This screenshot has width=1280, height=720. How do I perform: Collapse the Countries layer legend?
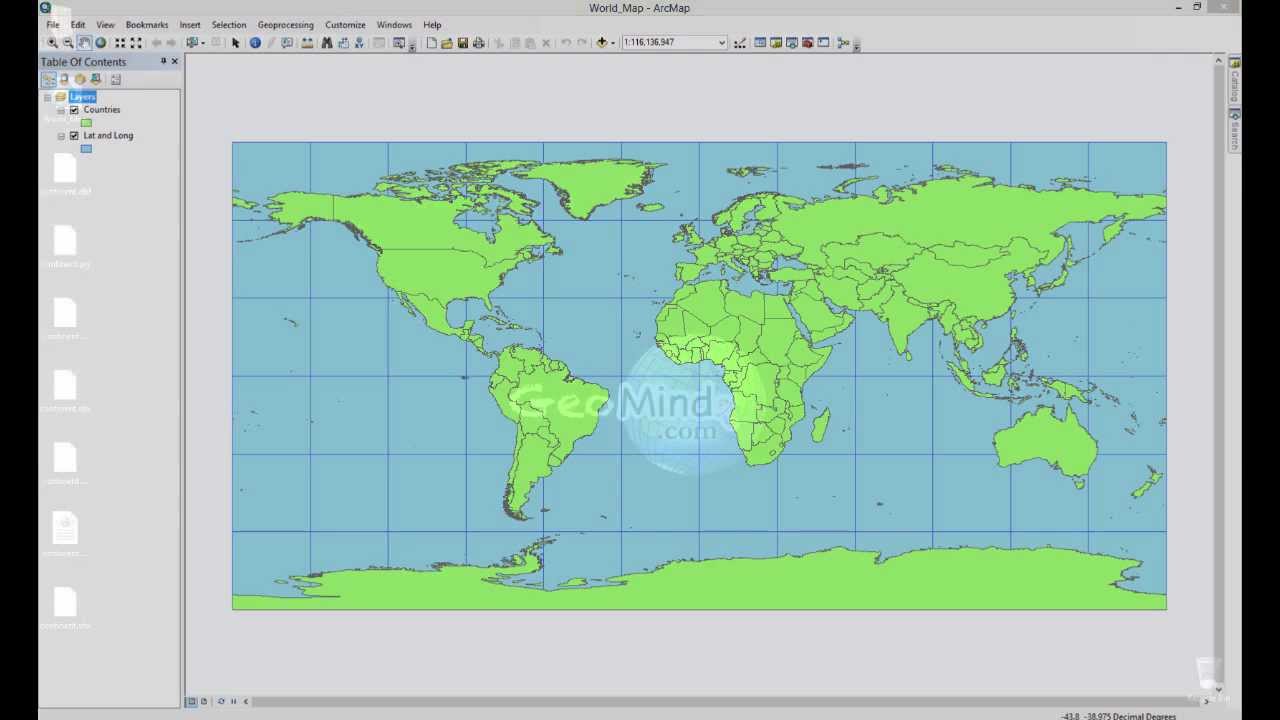click(x=61, y=110)
